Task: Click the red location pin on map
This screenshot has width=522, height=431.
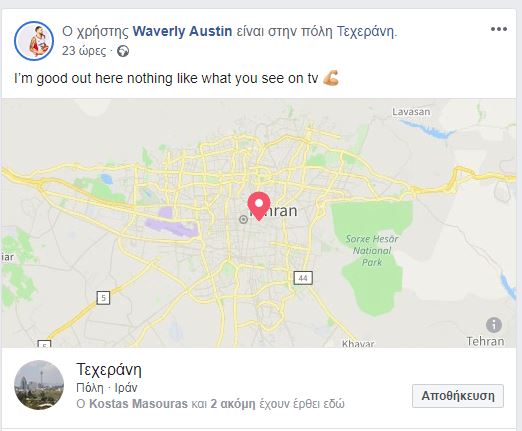Action: tap(259, 206)
